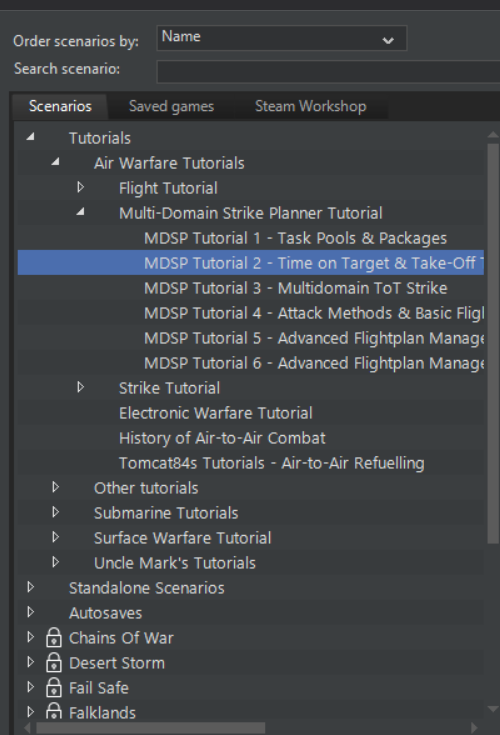
Task: Expand the Uncle Mark's Tutorials node
Action: point(55,562)
